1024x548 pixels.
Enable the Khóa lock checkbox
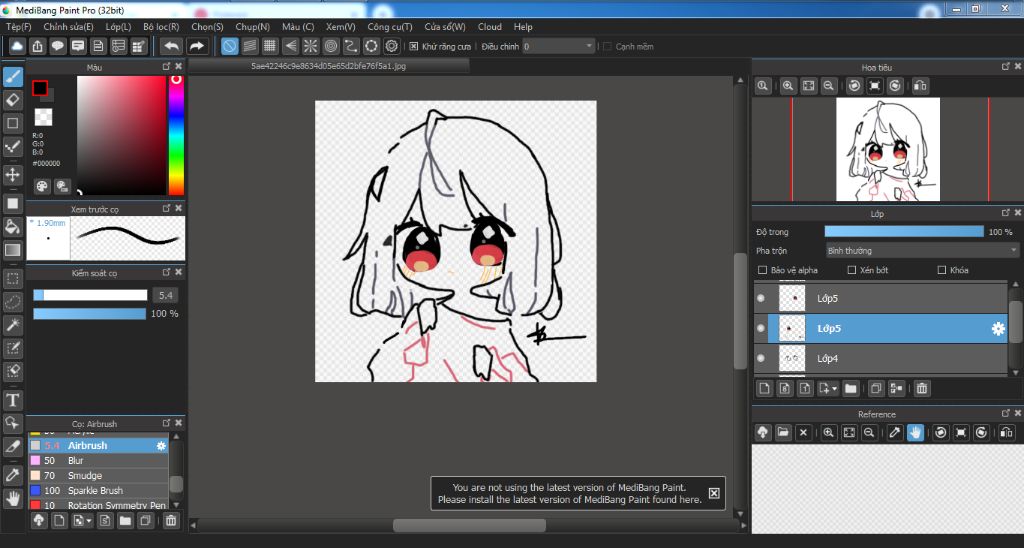942,270
